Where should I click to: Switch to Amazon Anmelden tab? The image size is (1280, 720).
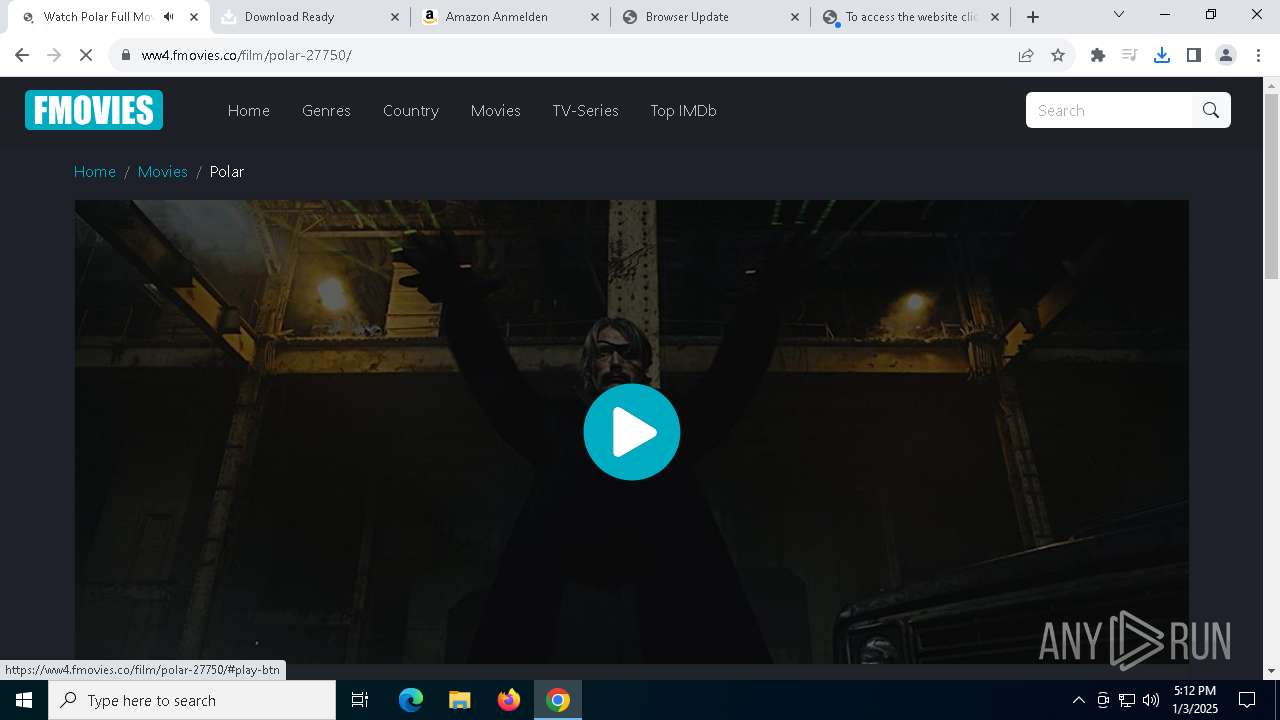[x=511, y=17]
